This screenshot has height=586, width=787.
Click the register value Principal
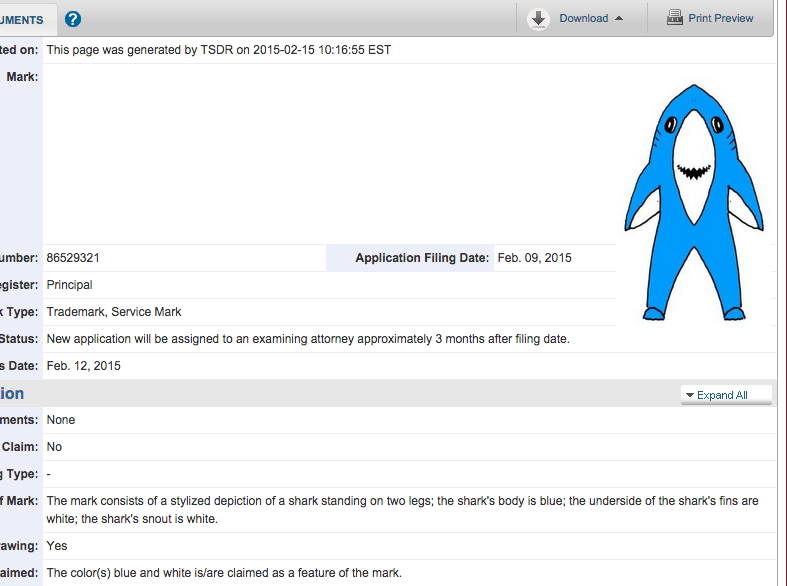tap(69, 285)
